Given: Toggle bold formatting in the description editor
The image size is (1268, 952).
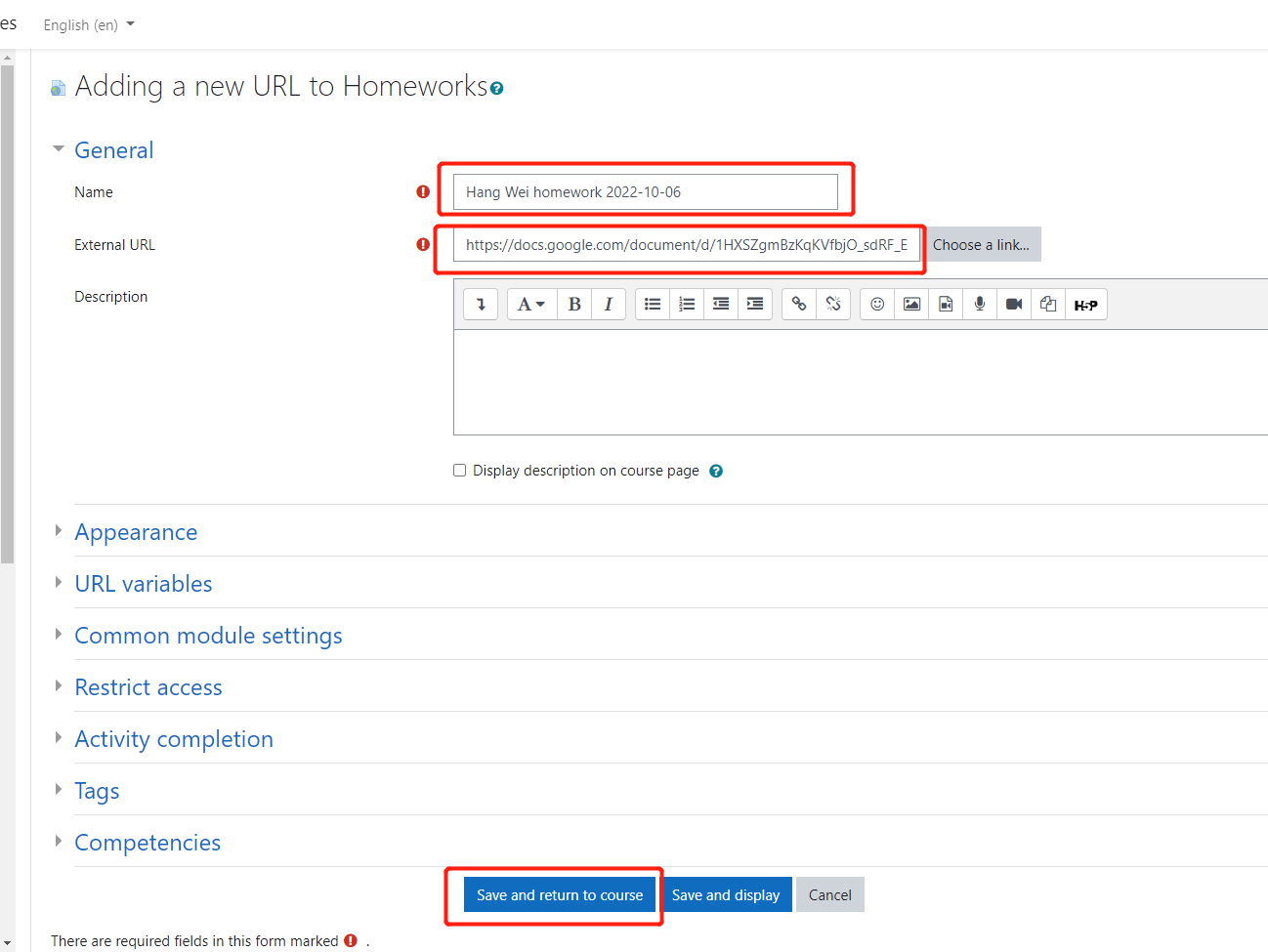Looking at the screenshot, I should pos(574,304).
